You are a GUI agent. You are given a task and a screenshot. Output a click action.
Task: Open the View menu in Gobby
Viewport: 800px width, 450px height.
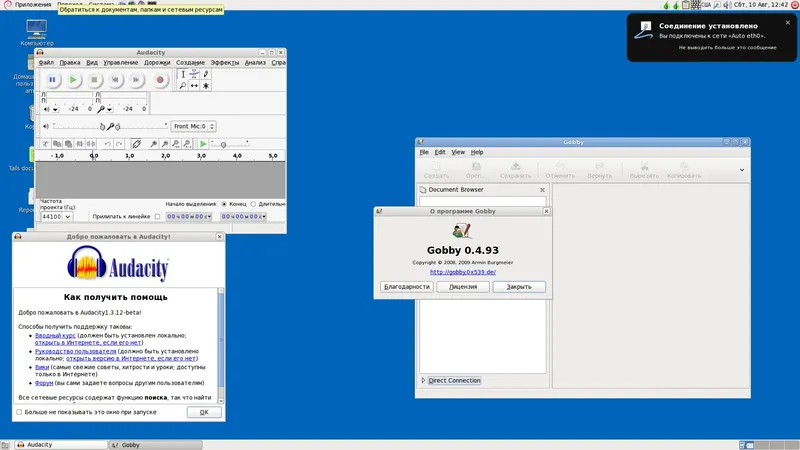(458, 152)
